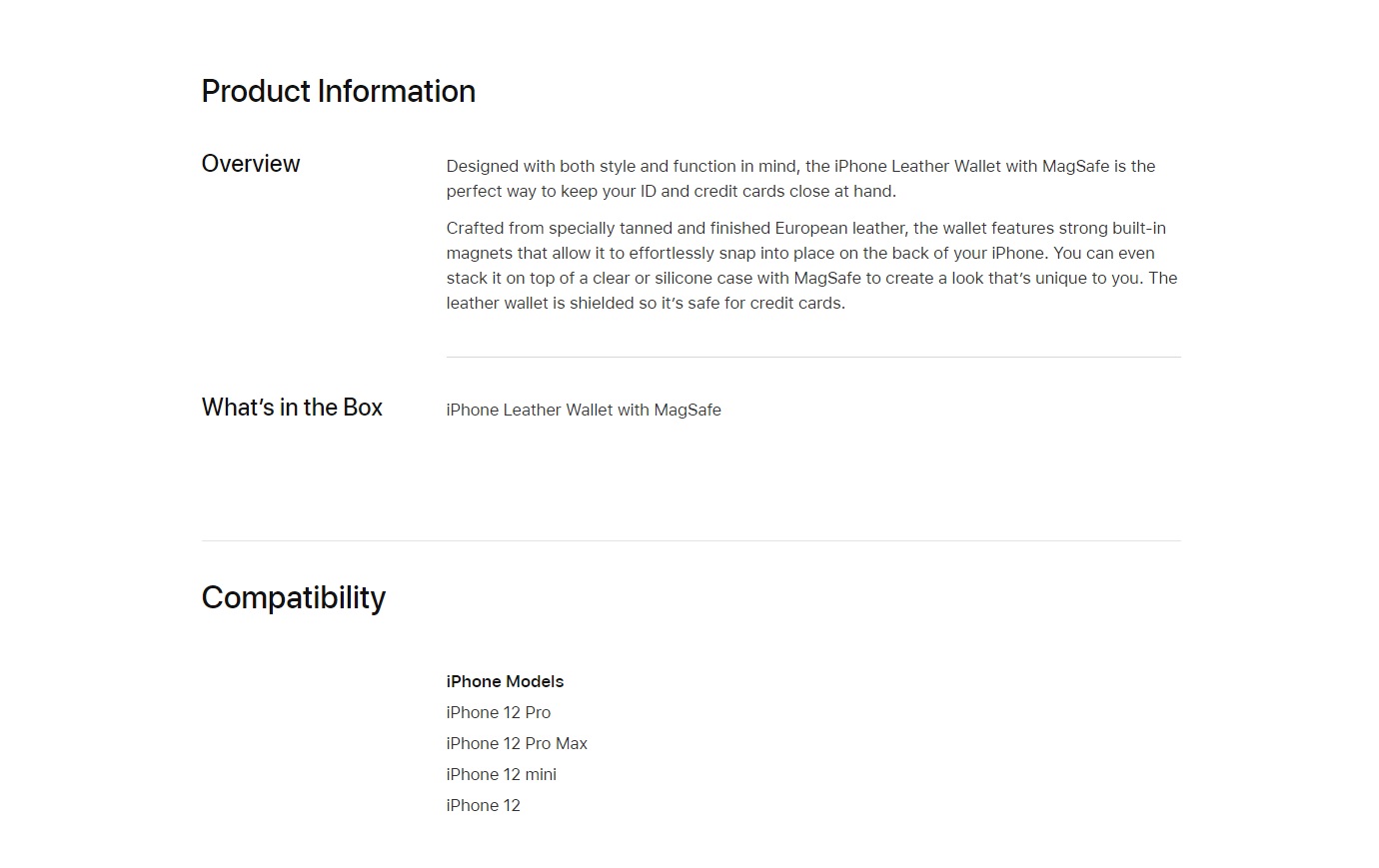Select the Overview section heading
Image resolution: width=1379 pixels, height=868 pixels.
251,164
